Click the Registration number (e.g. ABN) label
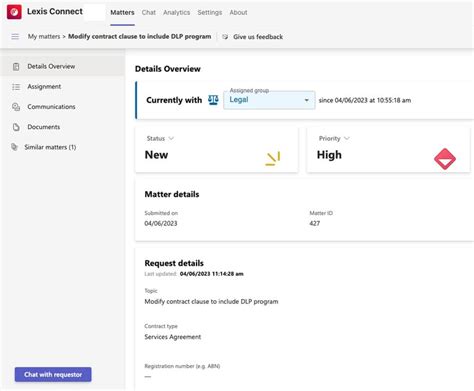 [x=182, y=366]
